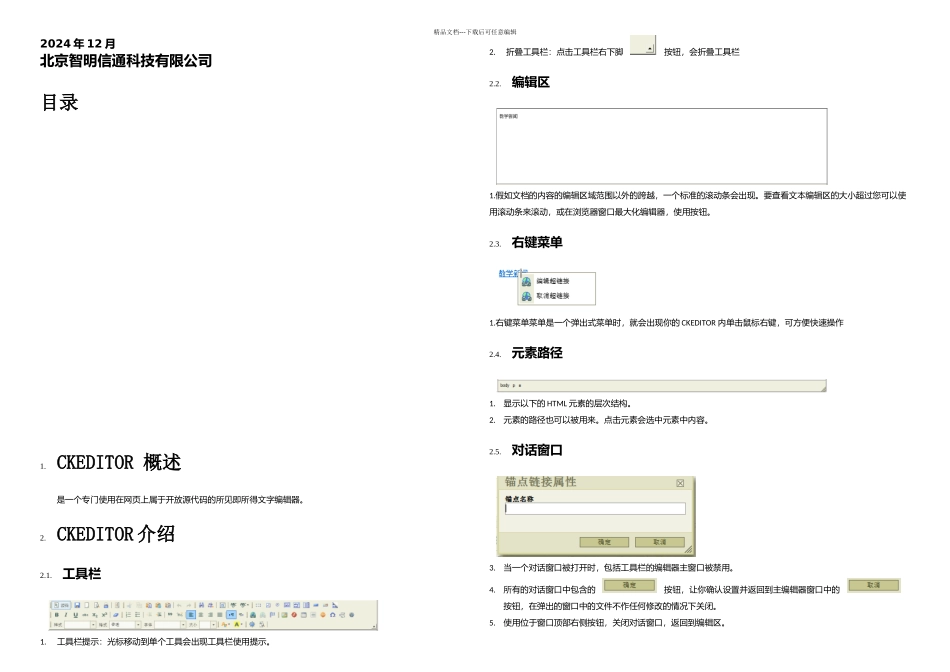This screenshot has height=672, width=950.
Task: Click the Save floppy-disk icon in toolbar
Action: click(77, 605)
